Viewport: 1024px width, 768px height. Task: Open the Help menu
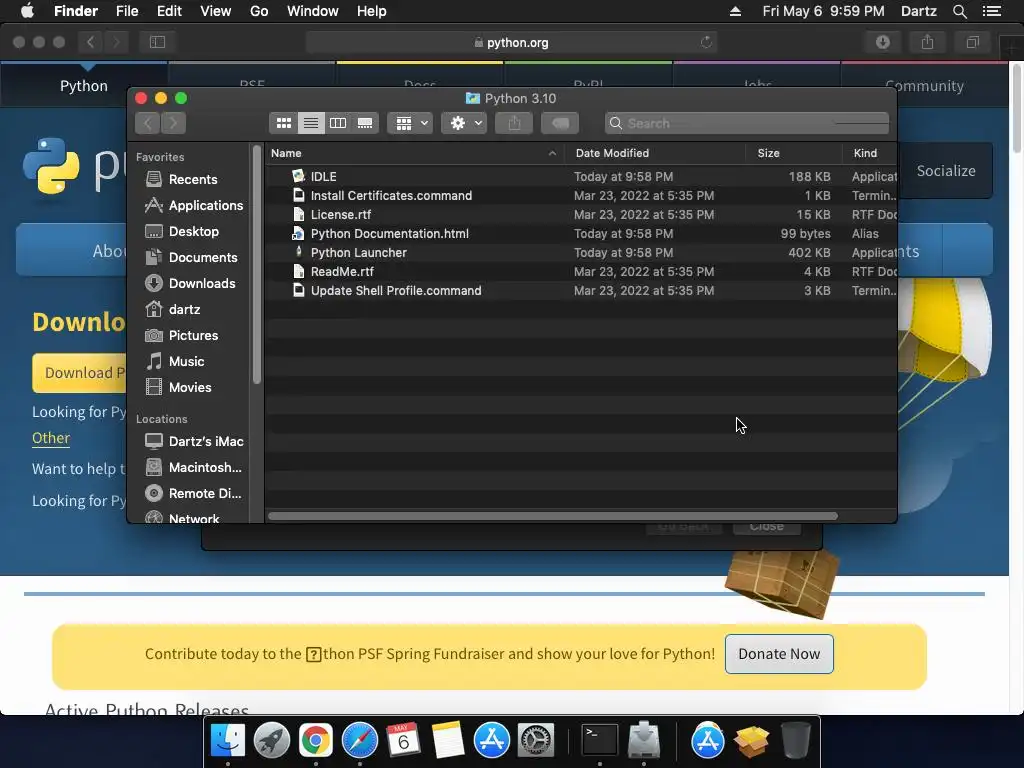[x=372, y=11]
